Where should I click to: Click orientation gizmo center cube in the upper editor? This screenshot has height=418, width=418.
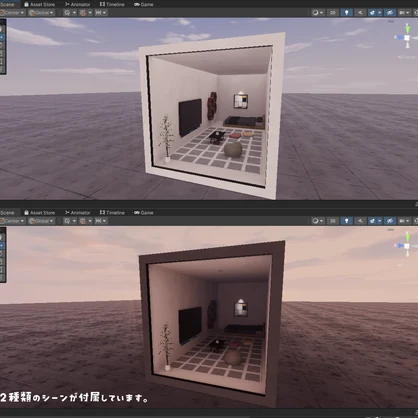coord(407,38)
